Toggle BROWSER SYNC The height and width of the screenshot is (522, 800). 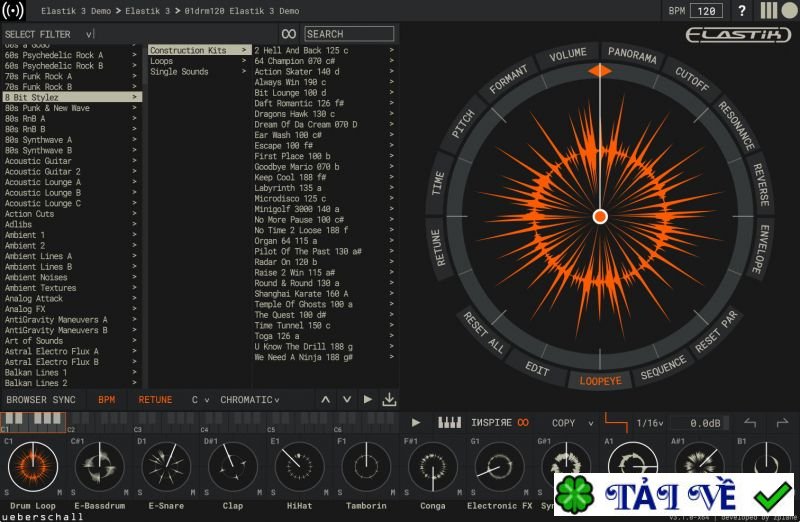[x=41, y=400]
